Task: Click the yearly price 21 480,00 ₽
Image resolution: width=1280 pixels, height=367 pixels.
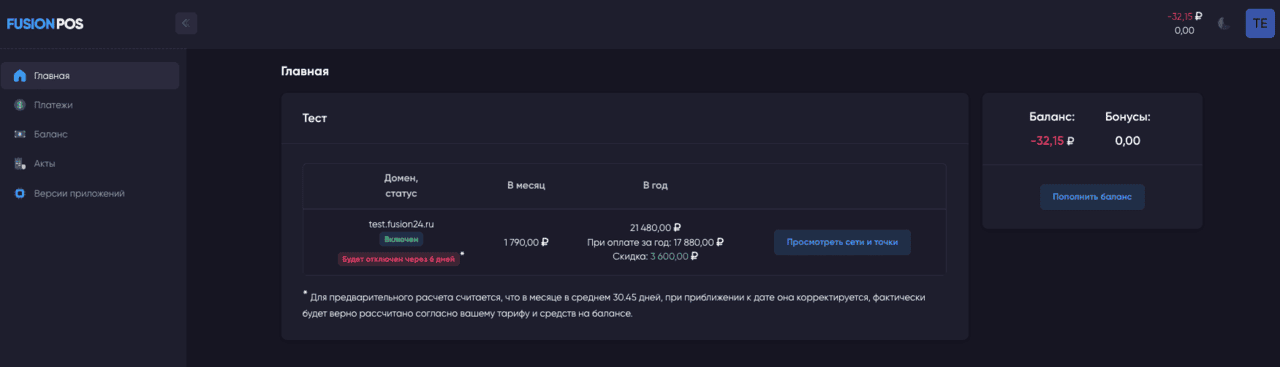Action: [x=656, y=227]
